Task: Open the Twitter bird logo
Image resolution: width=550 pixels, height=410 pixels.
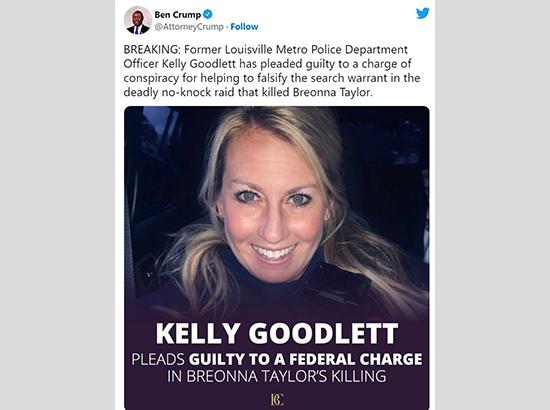Action: (x=423, y=14)
